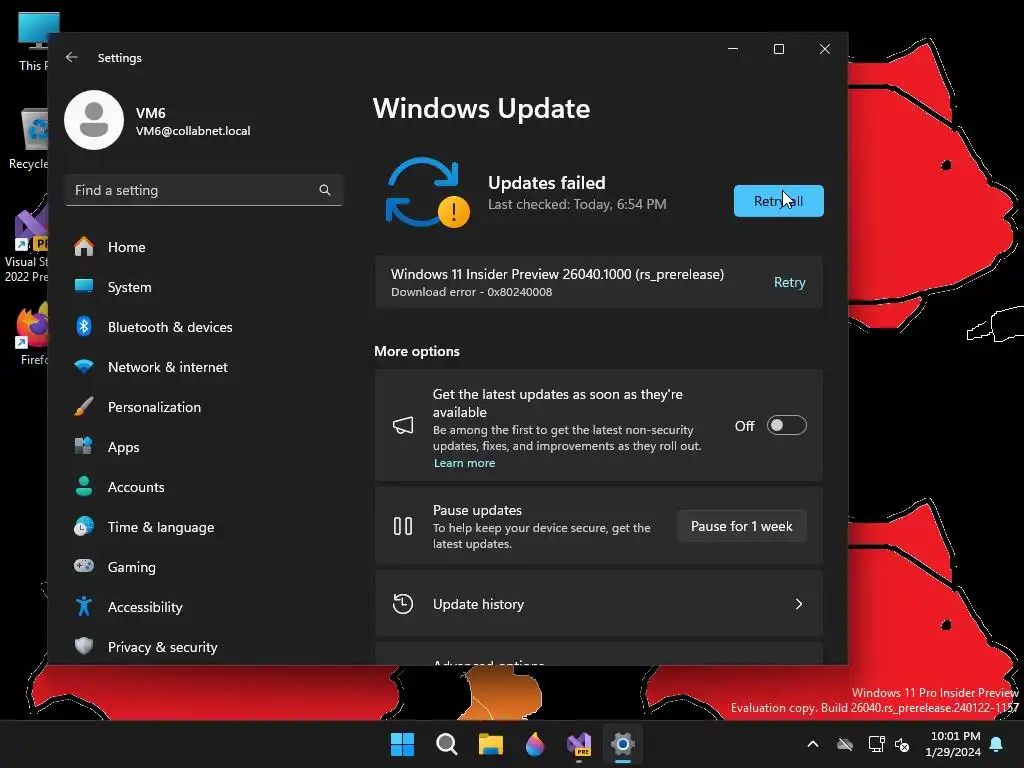This screenshot has width=1024, height=768.
Task: Click the muted speaker tray icon
Action: tap(903, 744)
